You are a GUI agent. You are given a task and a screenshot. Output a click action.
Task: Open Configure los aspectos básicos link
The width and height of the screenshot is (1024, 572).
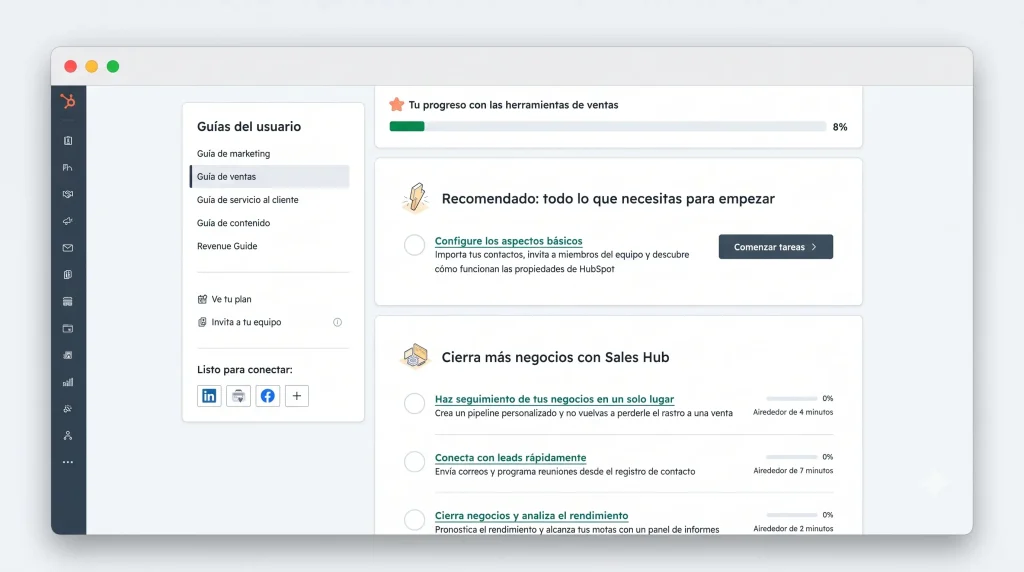tap(509, 241)
